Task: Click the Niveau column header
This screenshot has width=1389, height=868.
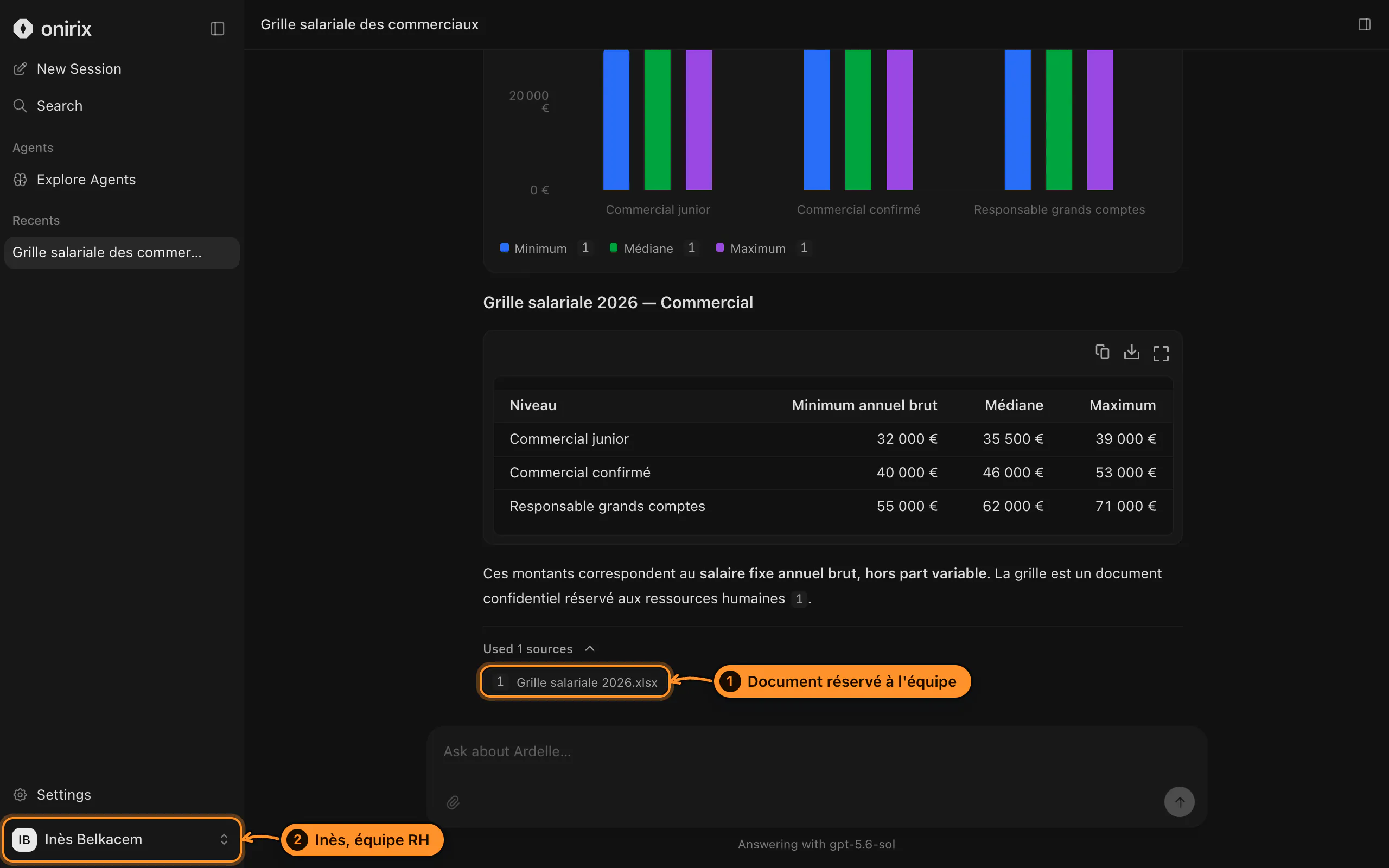Action: (x=533, y=405)
